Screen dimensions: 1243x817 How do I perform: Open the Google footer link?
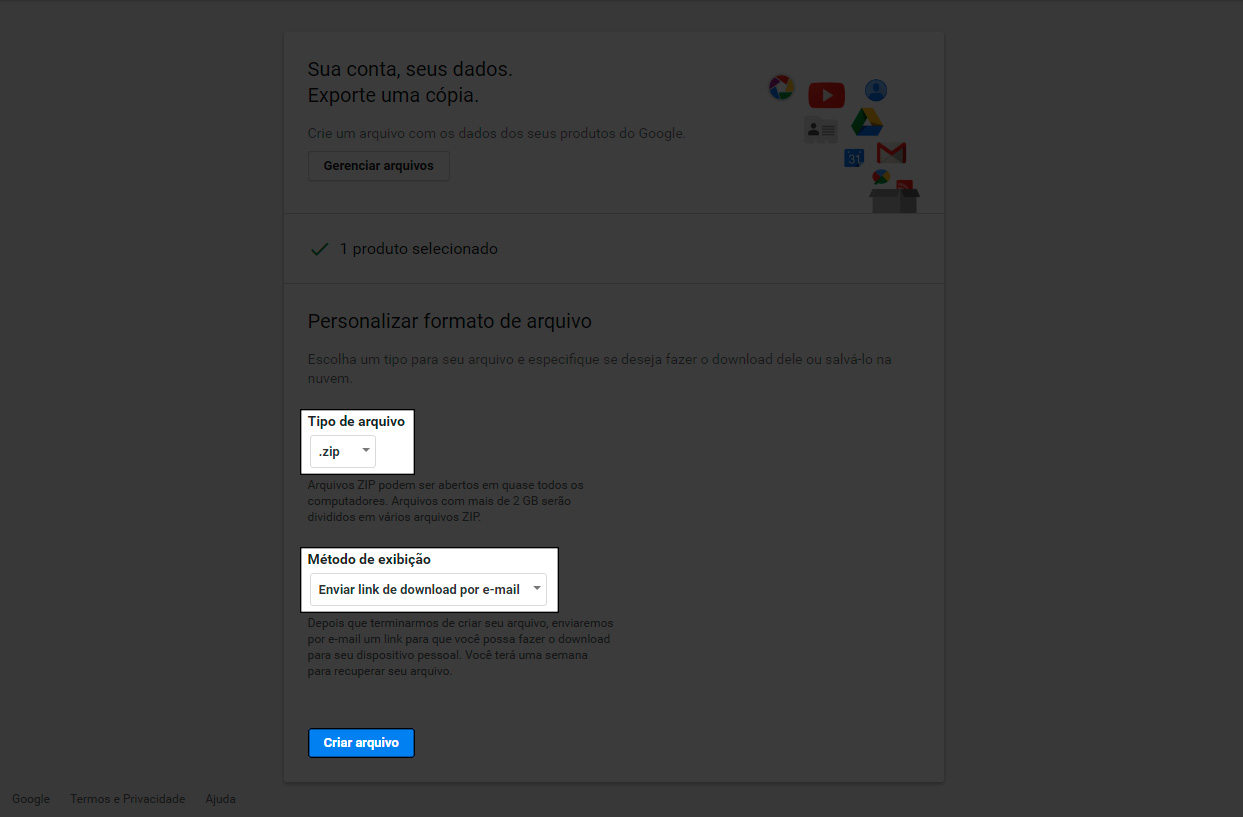[31, 799]
